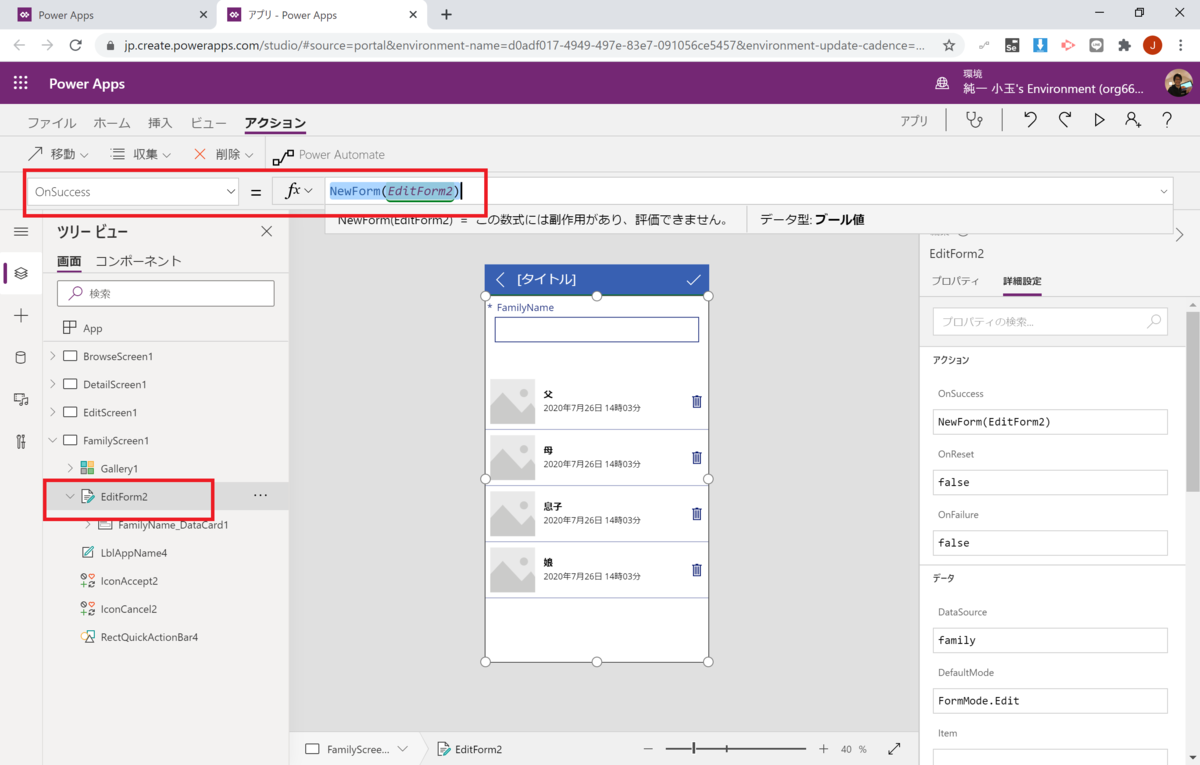Open Data sources cylinder icon

[21, 357]
